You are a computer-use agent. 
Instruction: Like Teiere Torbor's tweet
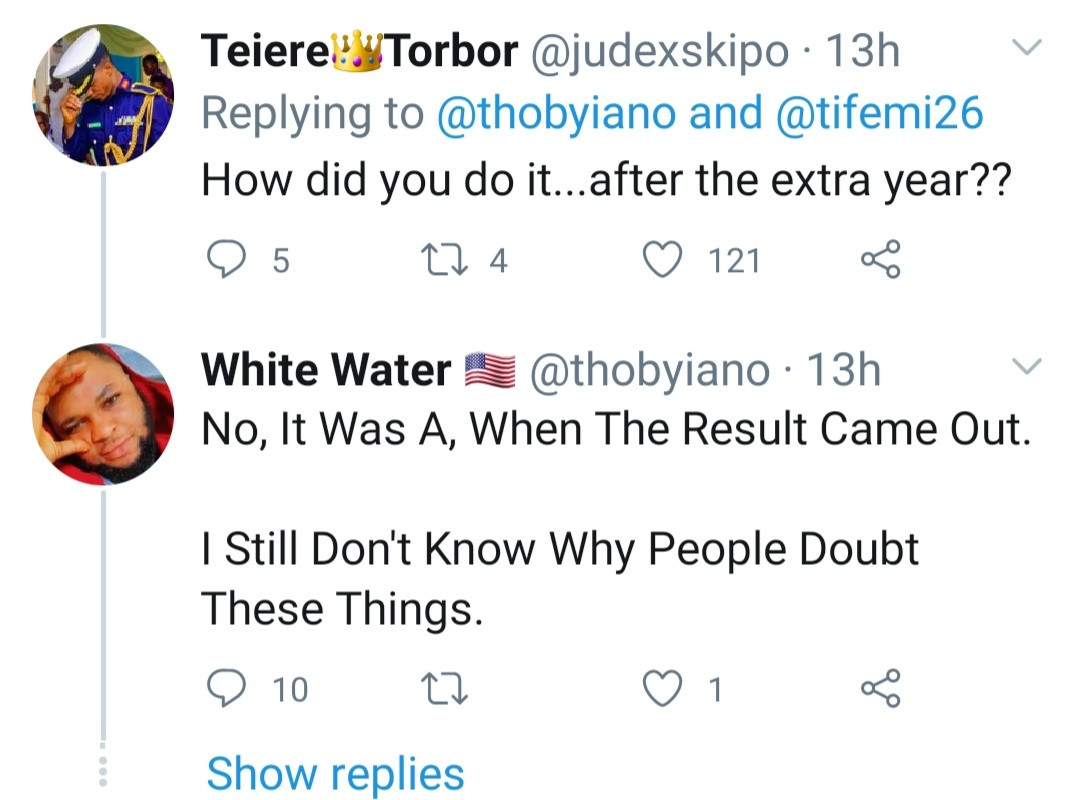click(x=660, y=261)
